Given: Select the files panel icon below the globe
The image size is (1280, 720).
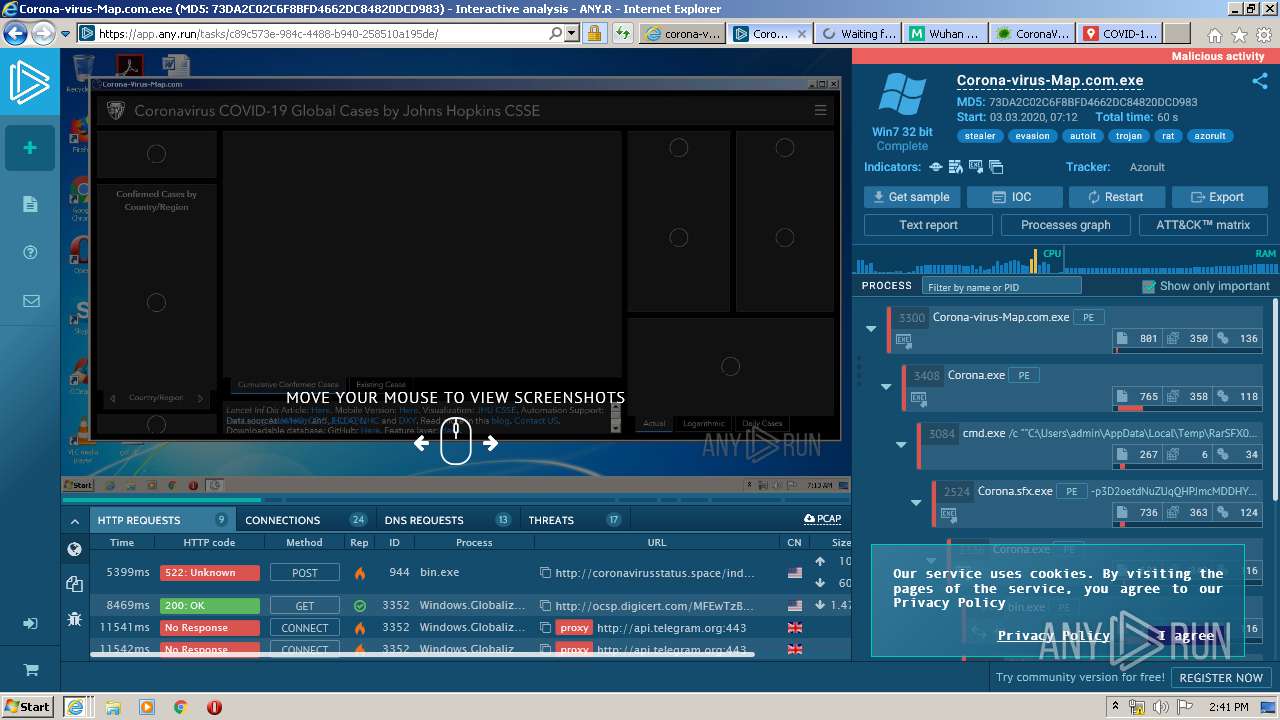Looking at the screenshot, I should tap(74, 584).
